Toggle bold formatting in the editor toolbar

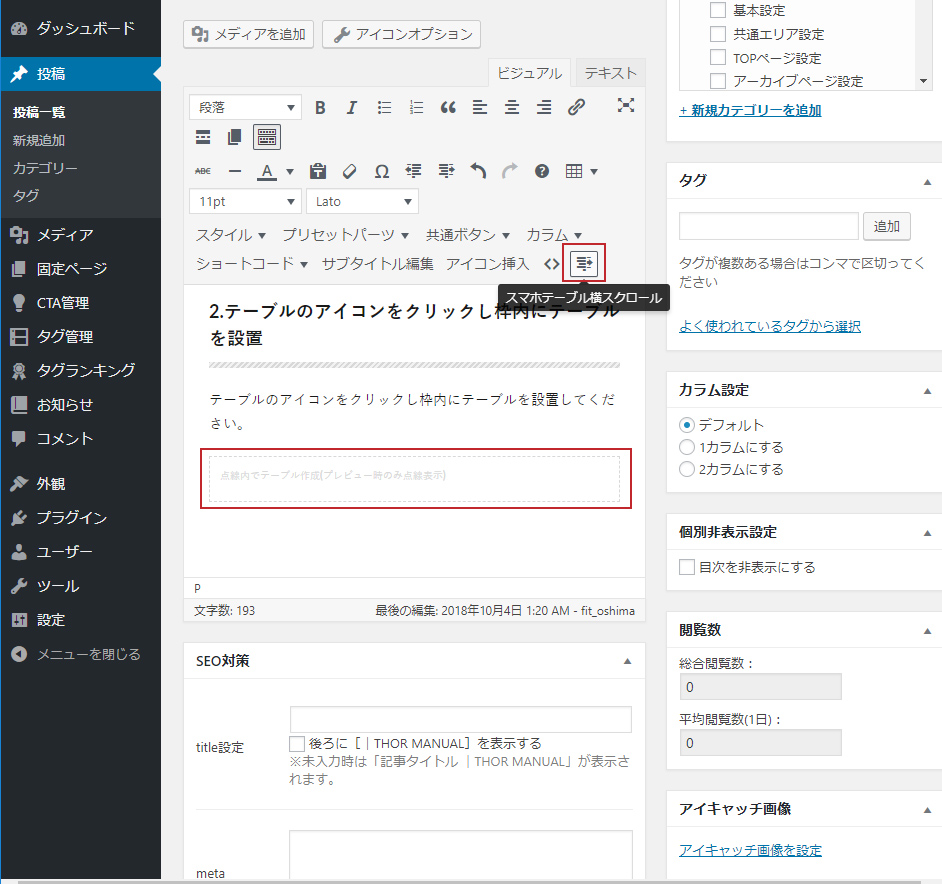[x=320, y=107]
